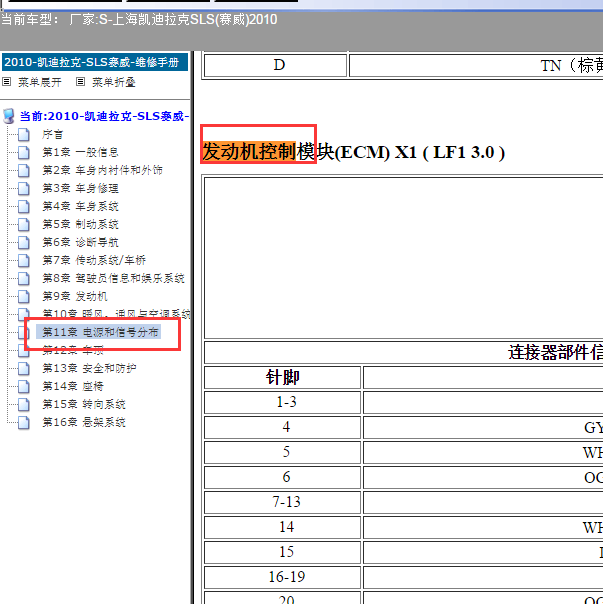Click the page icon next to 第2章 车身内衬件和外饰

point(24,170)
